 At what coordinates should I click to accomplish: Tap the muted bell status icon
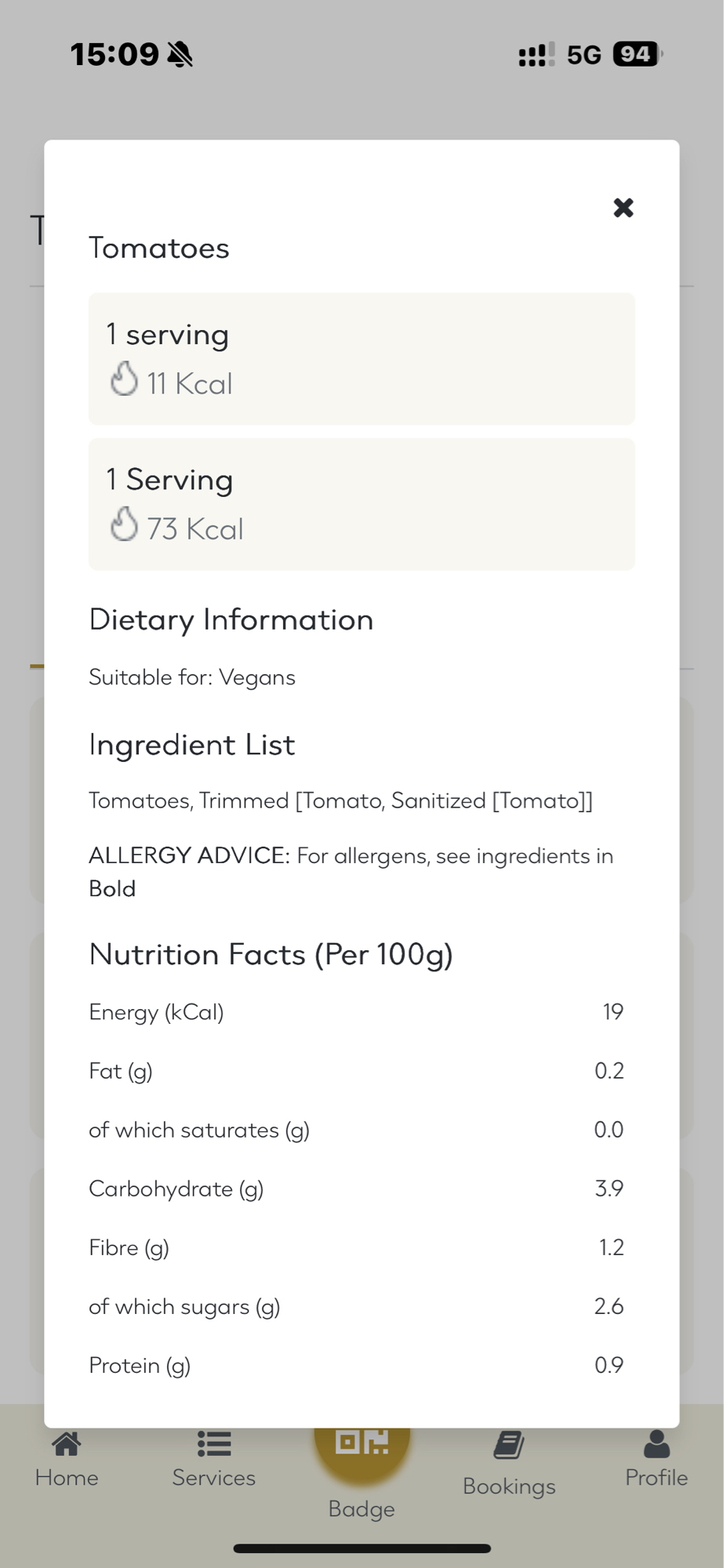[180, 55]
